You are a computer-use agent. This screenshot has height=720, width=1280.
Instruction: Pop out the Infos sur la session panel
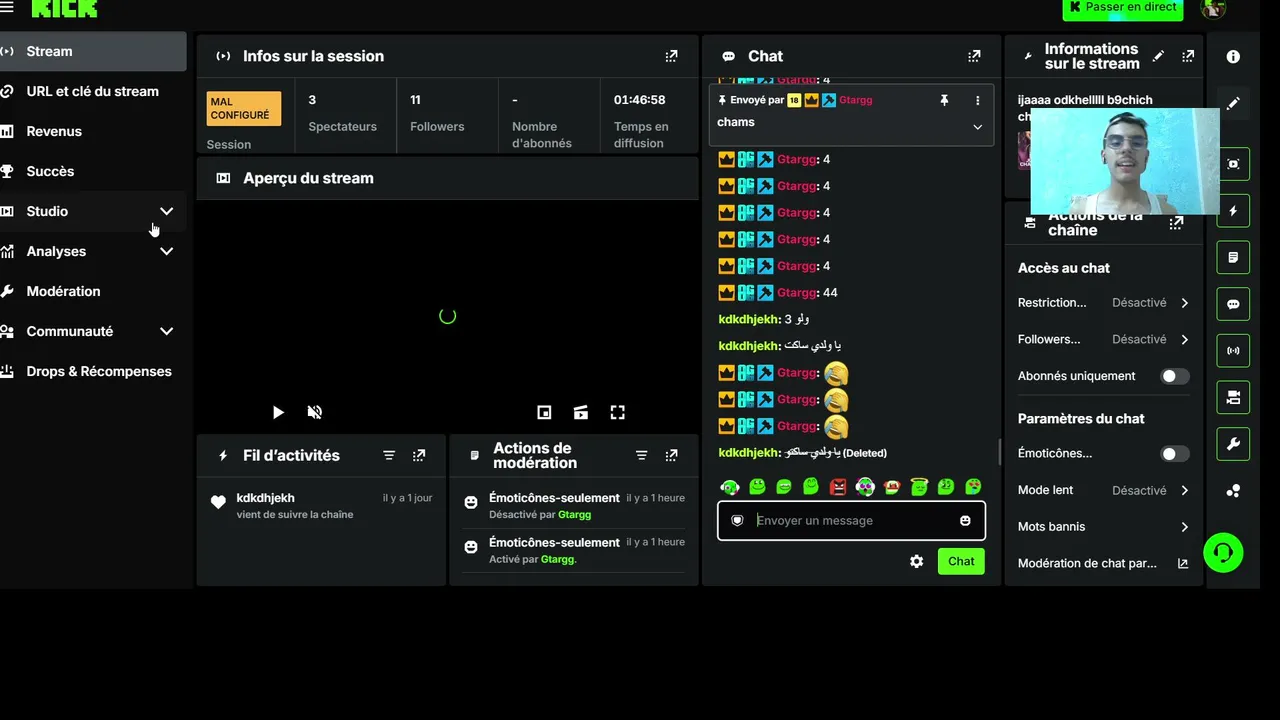pos(671,56)
